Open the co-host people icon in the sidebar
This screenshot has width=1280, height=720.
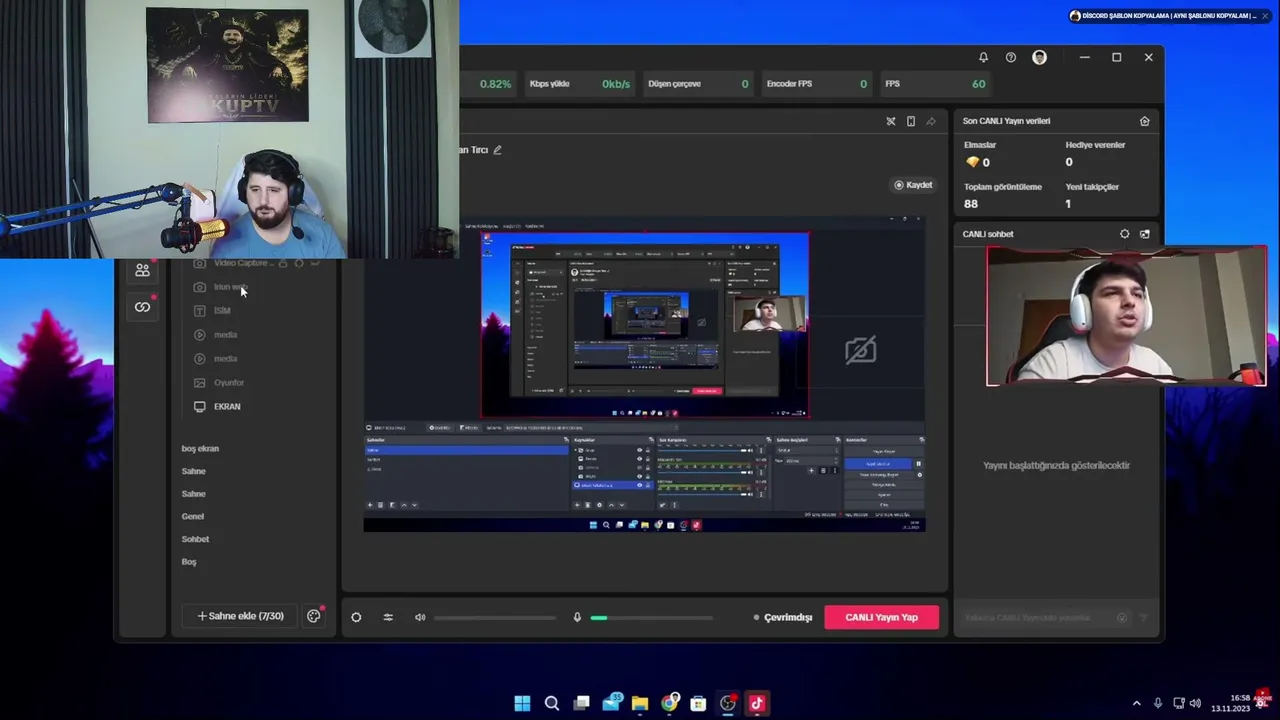tap(142, 271)
